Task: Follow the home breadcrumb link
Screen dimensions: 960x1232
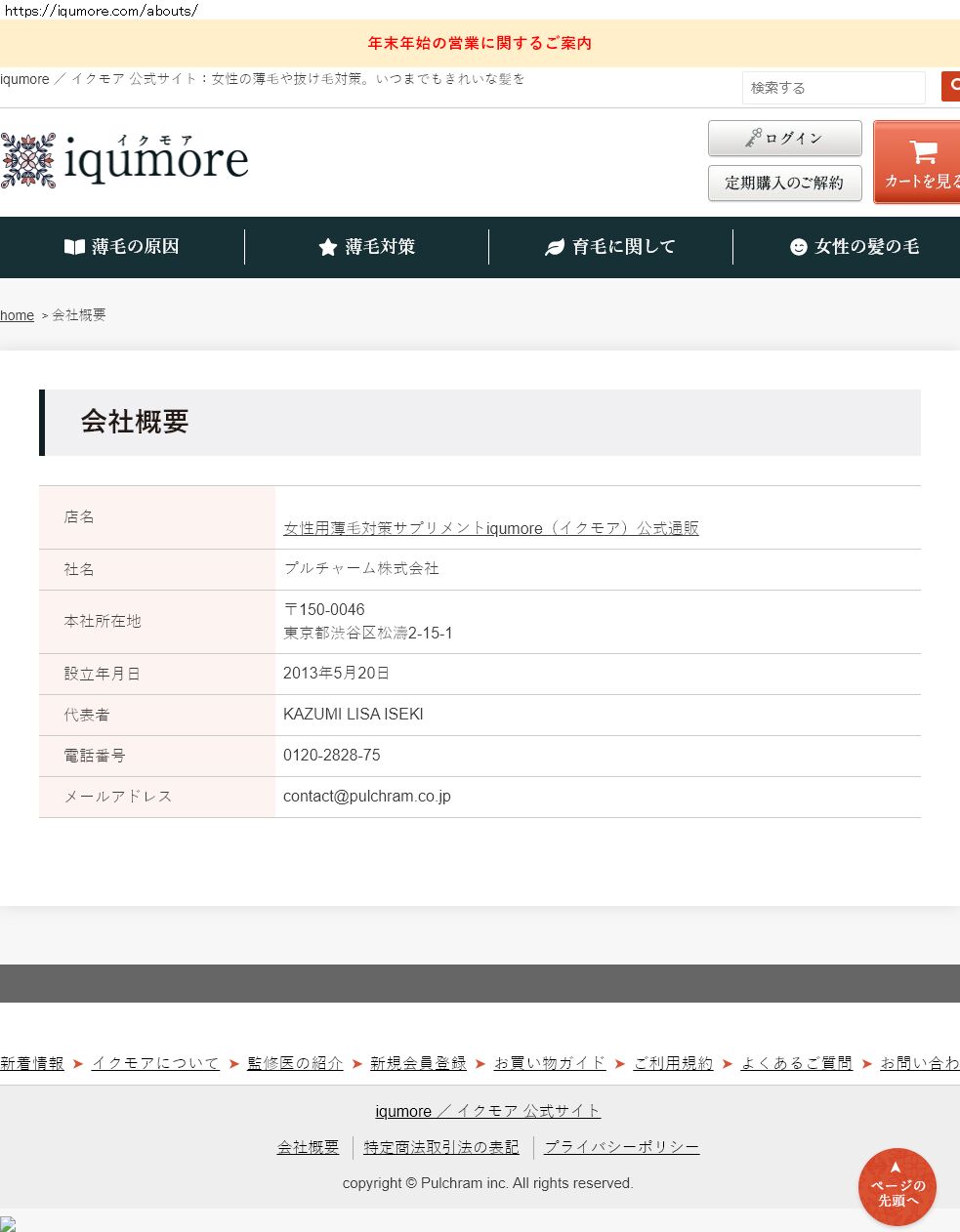Action: 17,315
